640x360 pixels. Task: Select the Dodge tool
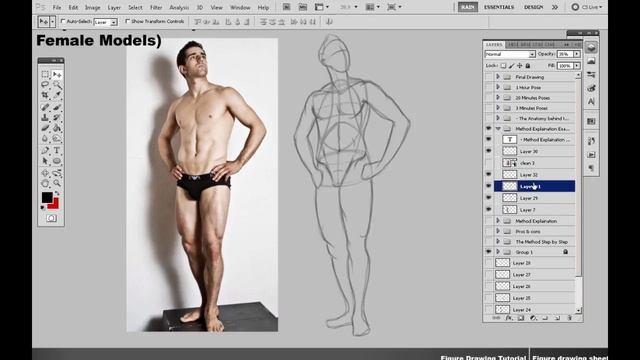point(57,139)
